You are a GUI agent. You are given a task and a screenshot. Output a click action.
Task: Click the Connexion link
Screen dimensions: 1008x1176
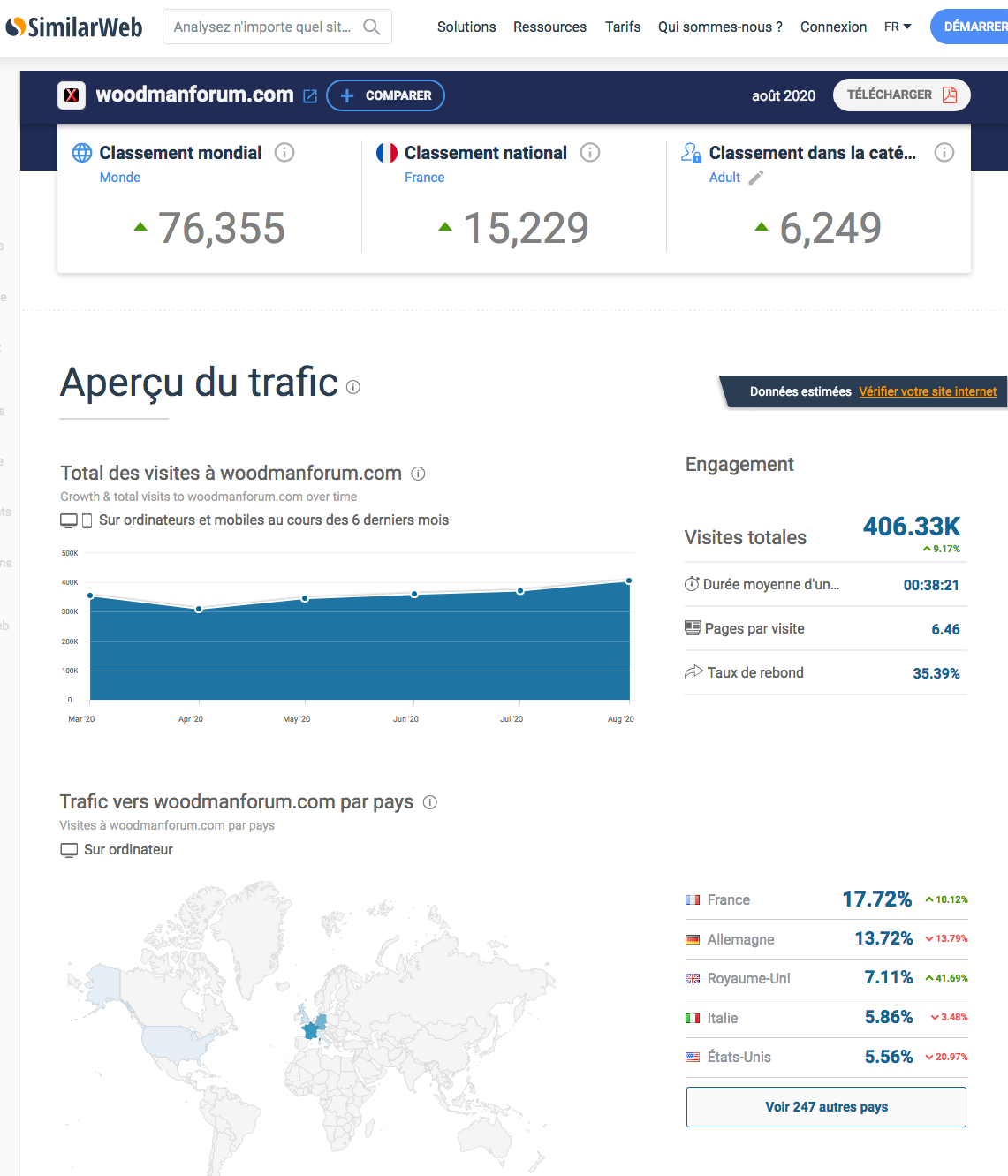click(x=833, y=27)
